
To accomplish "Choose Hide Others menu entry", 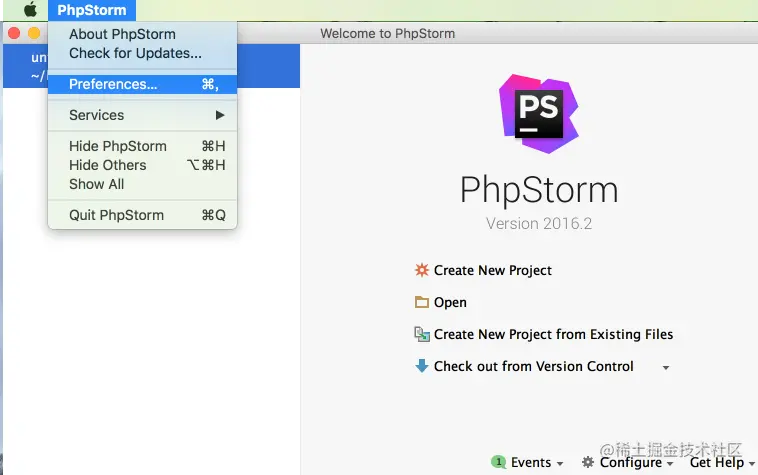I will tap(143, 165).
